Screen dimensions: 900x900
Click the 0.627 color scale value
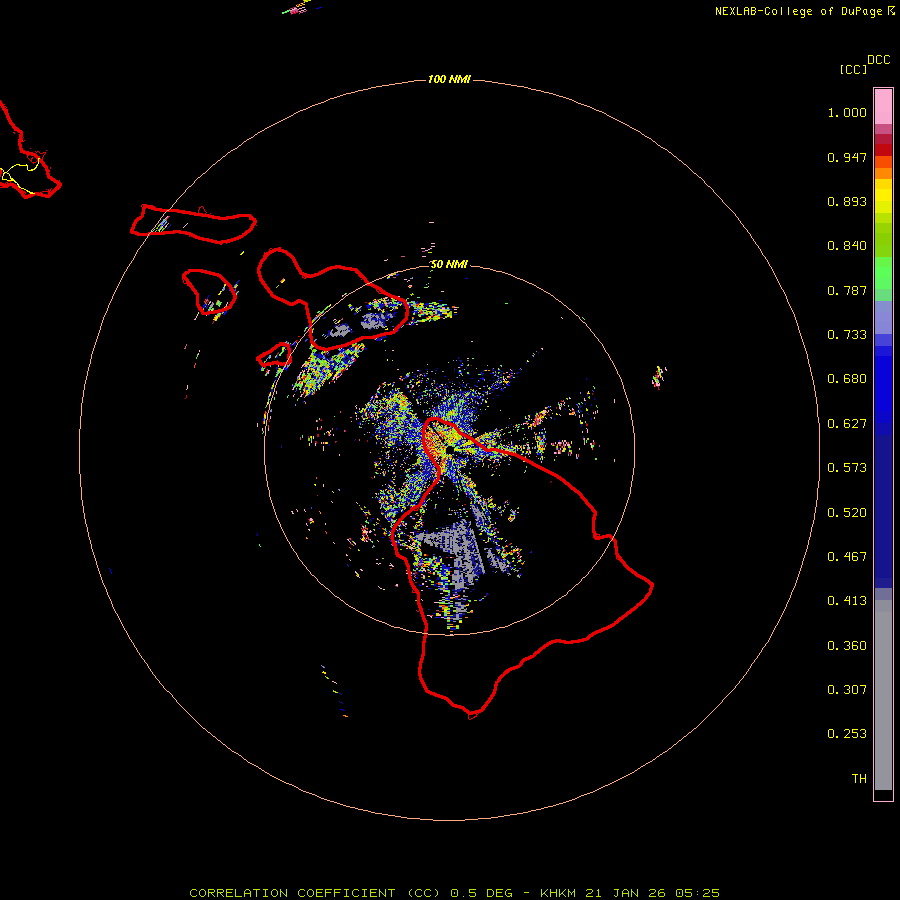[847, 424]
